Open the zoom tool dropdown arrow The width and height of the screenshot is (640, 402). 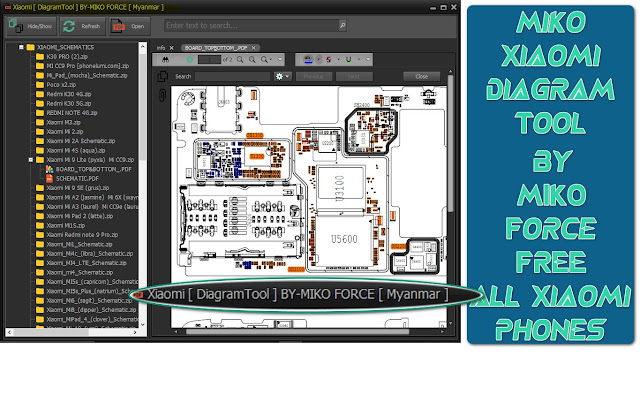[271, 60]
